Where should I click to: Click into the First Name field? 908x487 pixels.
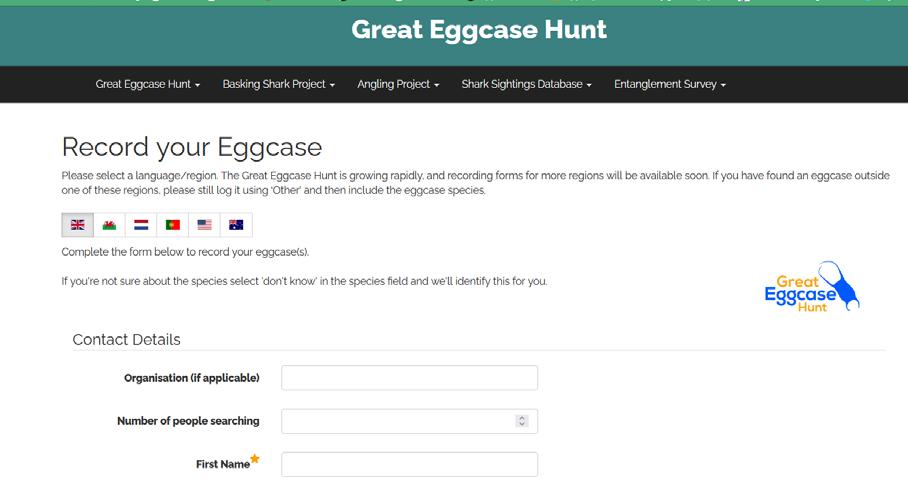409,464
